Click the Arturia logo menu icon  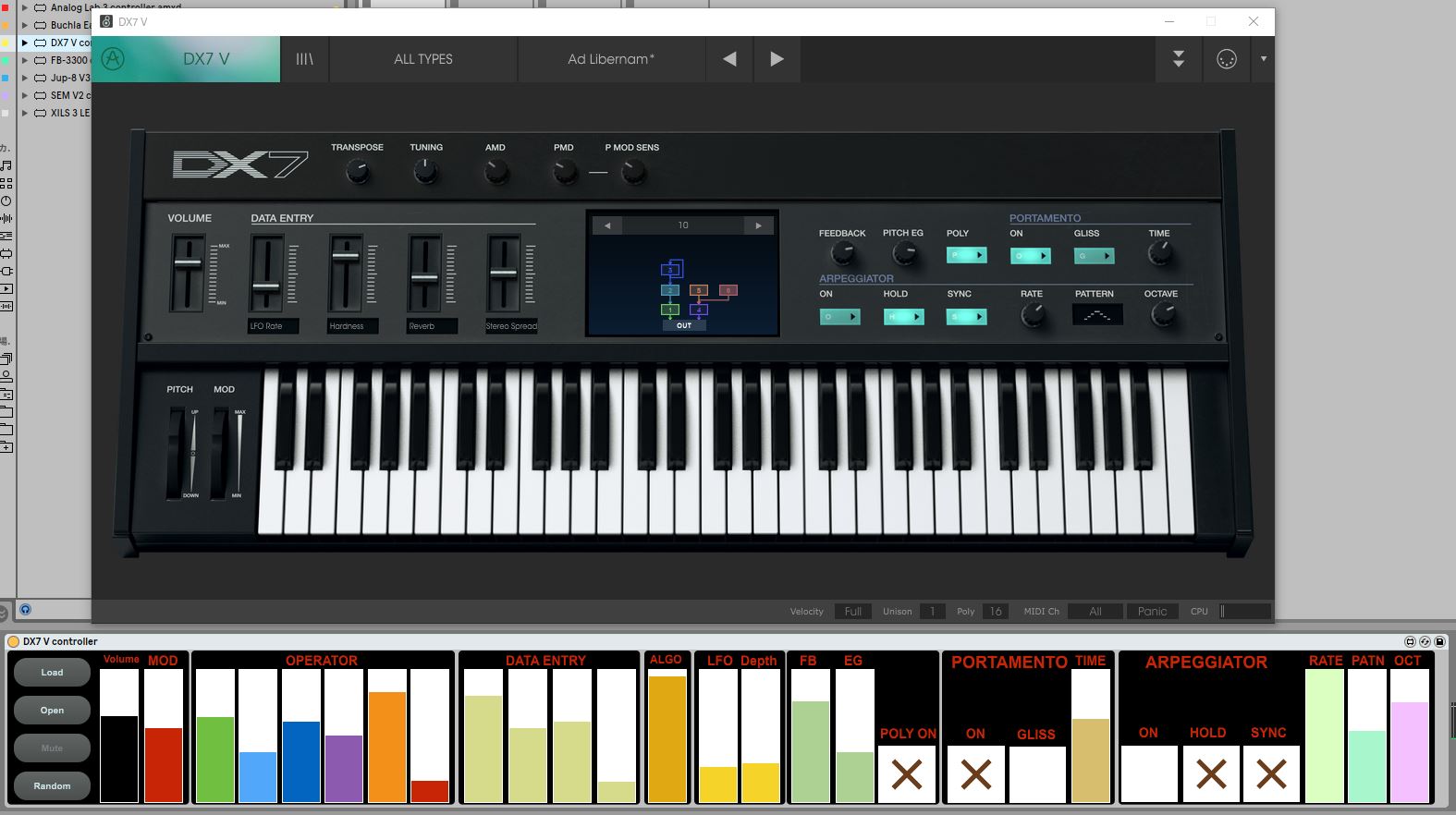[113, 59]
